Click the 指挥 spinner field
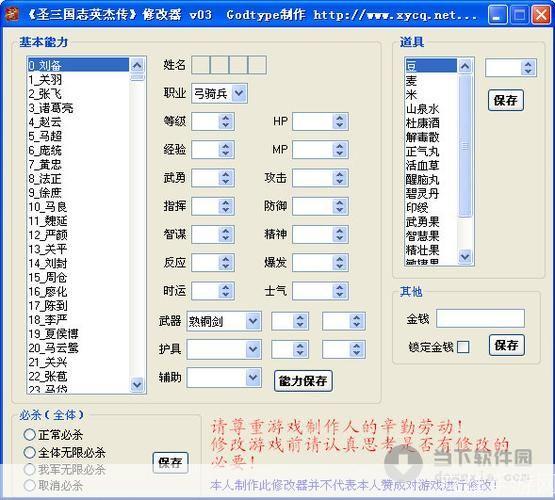This screenshot has width=555, height=500. (x=212, y=206)
